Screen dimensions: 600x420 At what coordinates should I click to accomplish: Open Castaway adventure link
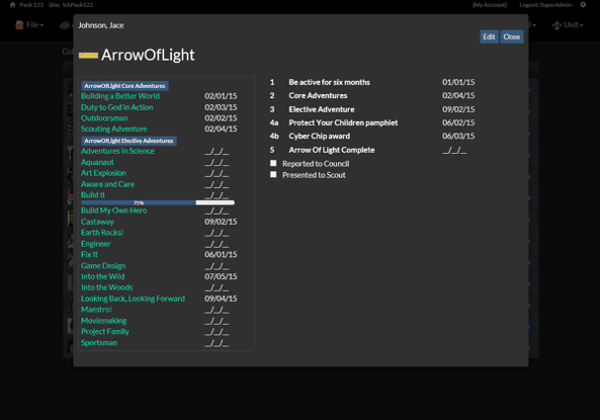97,222
